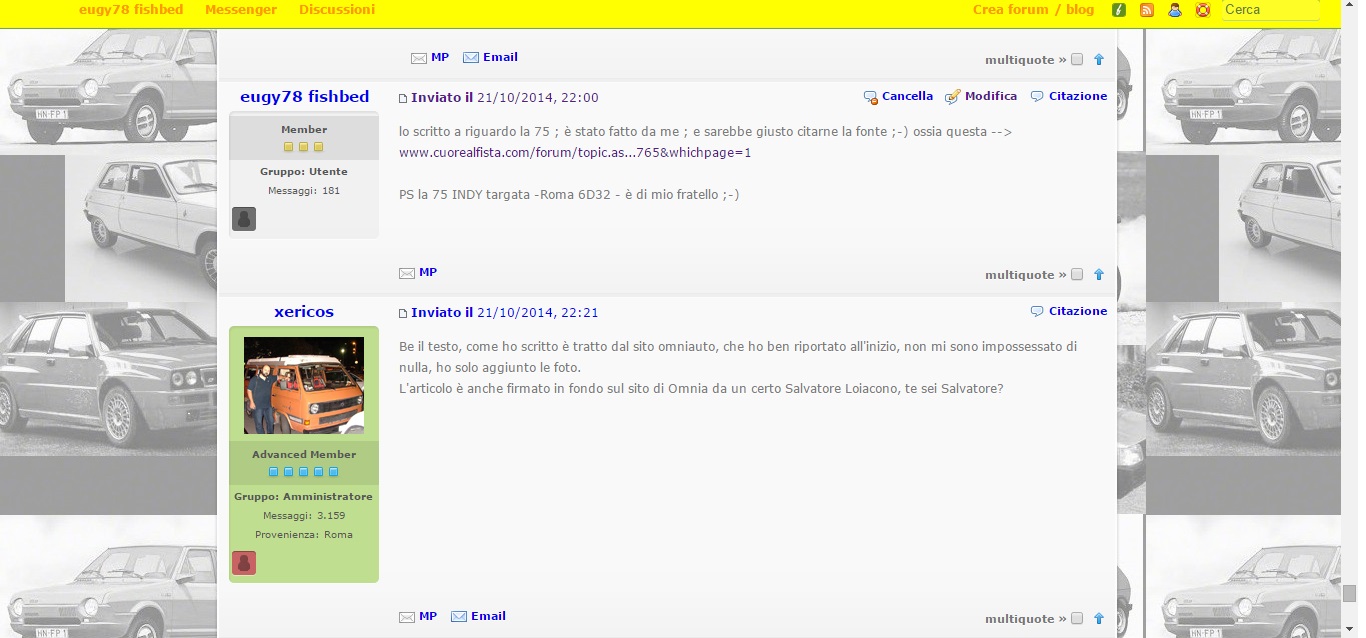Click the Cerca search field
1366x638 pixels.
(1271, 10)
